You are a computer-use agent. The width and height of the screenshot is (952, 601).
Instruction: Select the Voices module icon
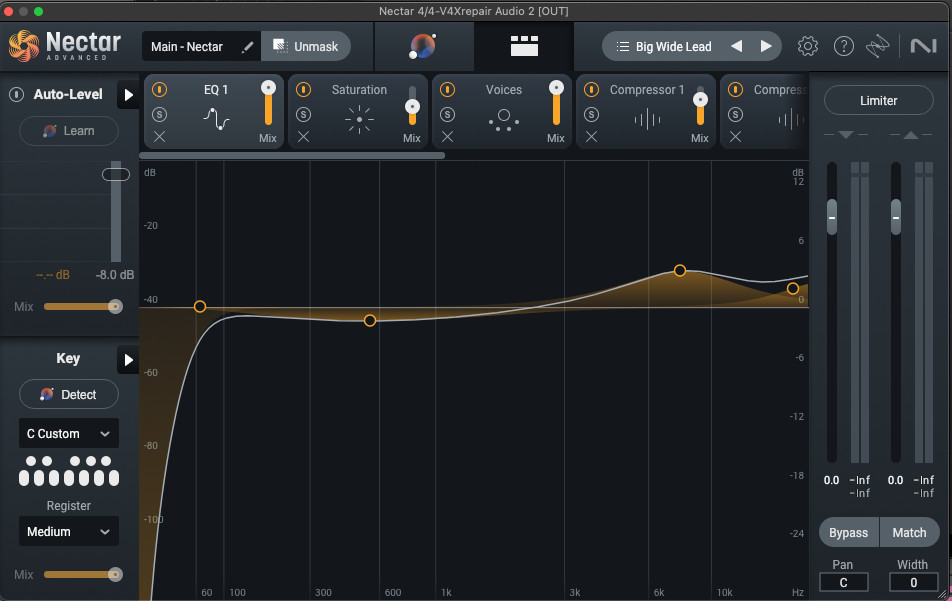503,120
